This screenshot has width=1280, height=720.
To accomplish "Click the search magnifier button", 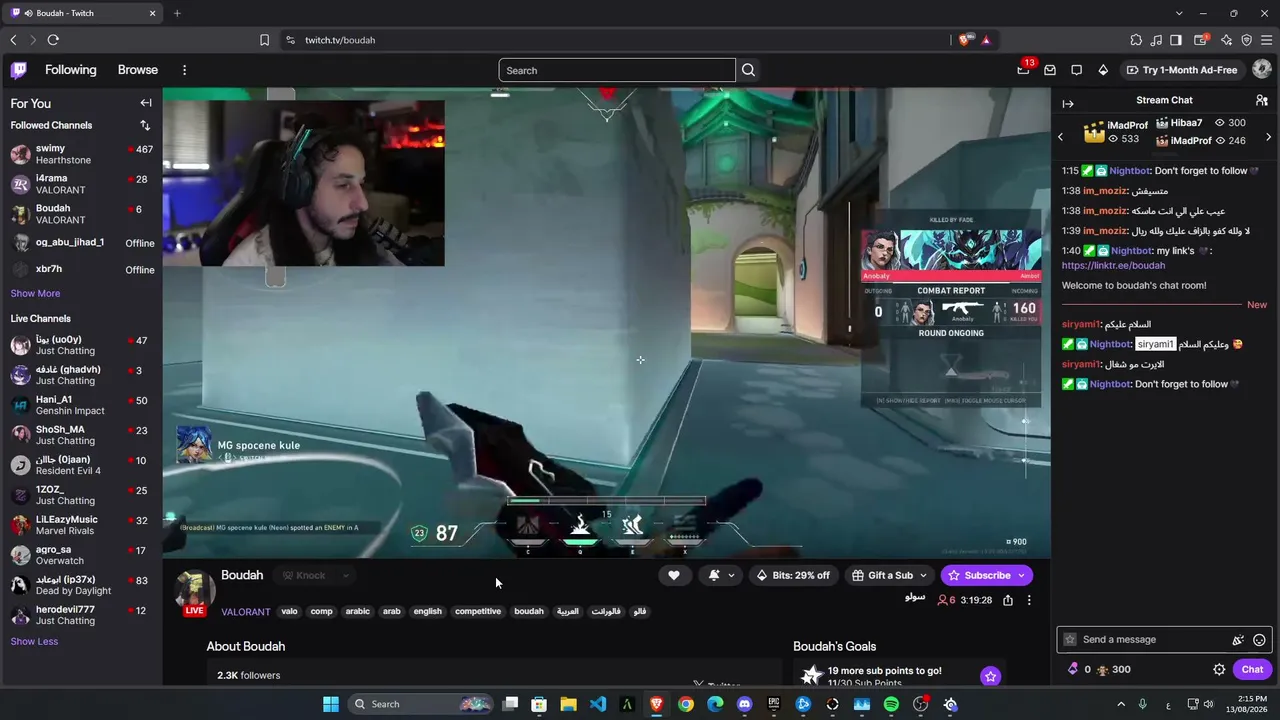I will (x=748, y=70).
